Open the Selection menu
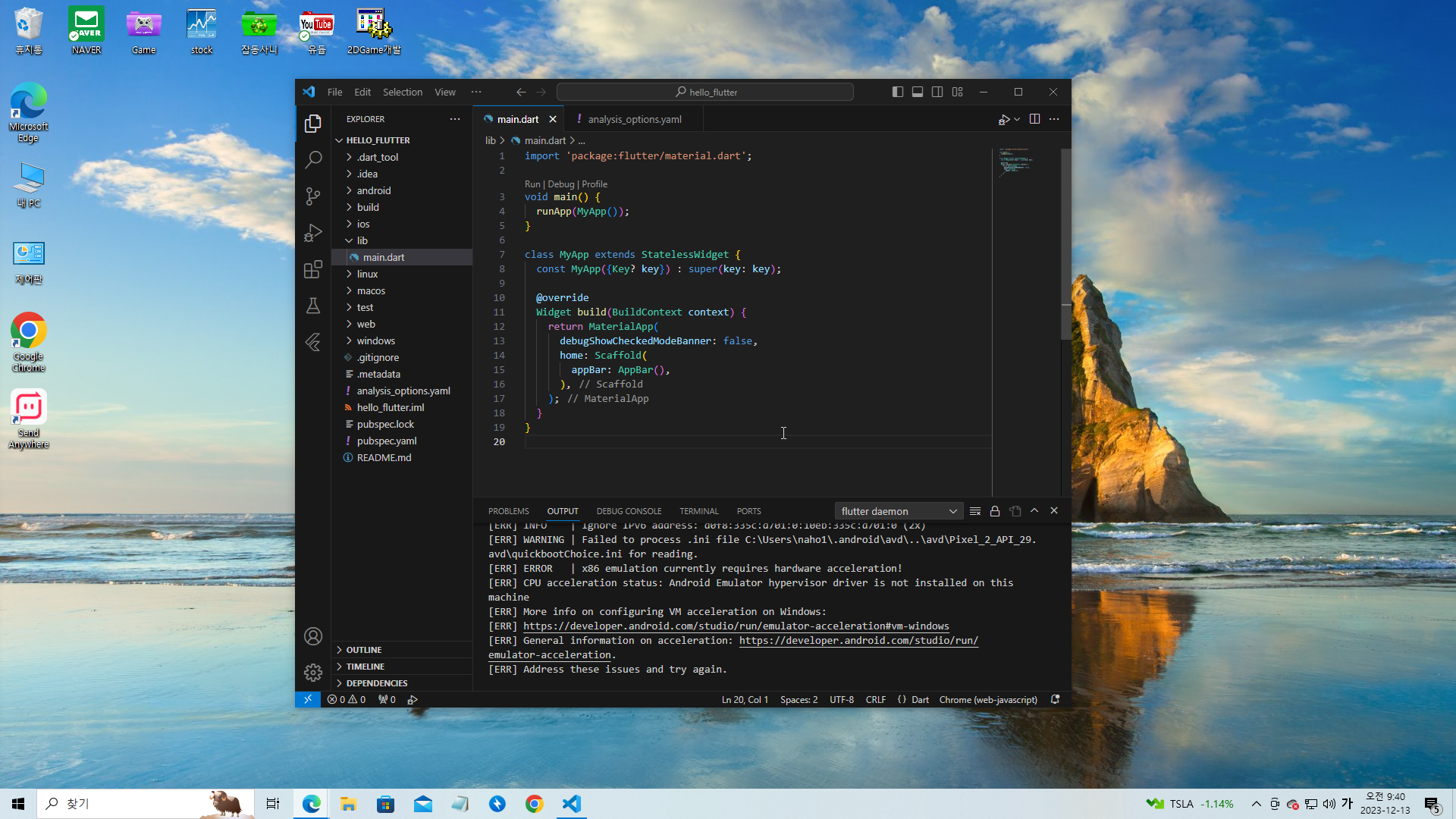The height and width of the screenshot is (819, 1456). [403, 92]
